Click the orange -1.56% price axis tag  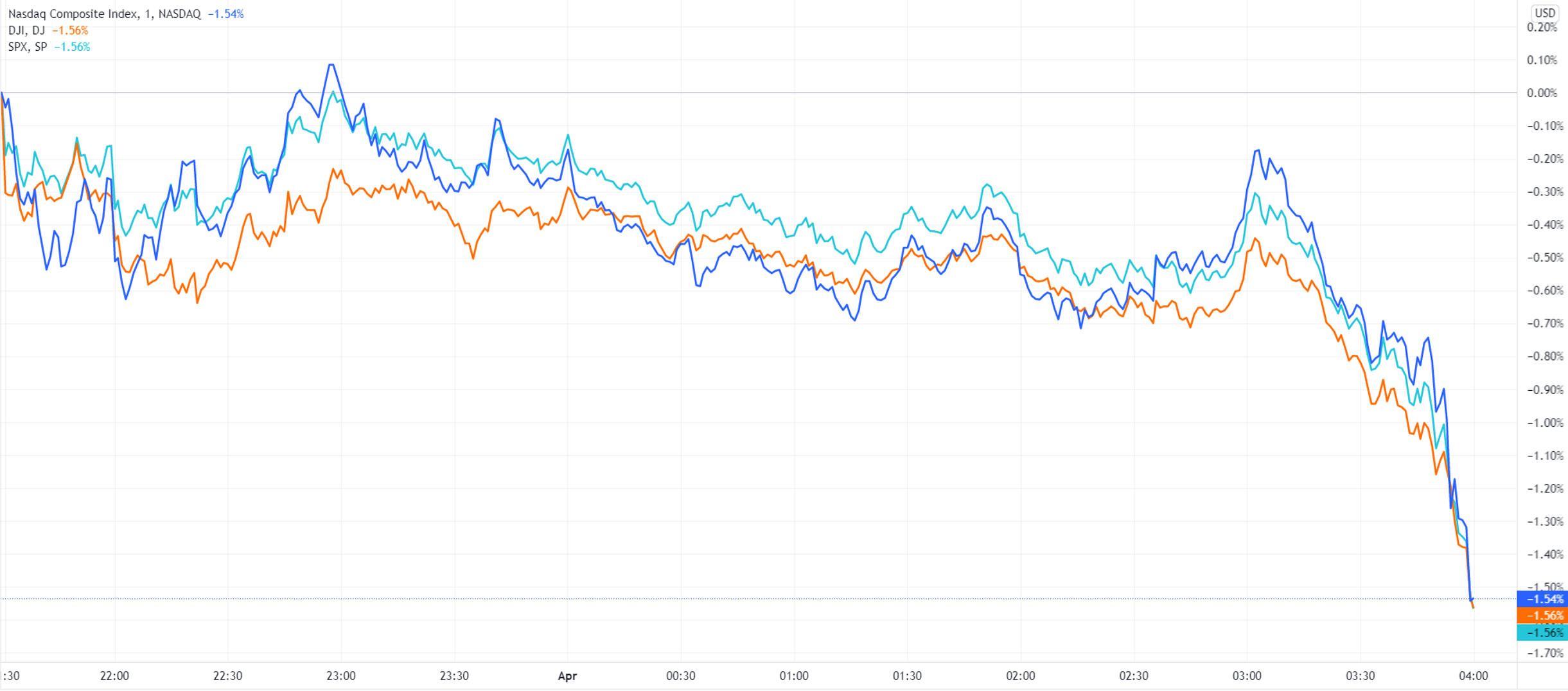1542,616
